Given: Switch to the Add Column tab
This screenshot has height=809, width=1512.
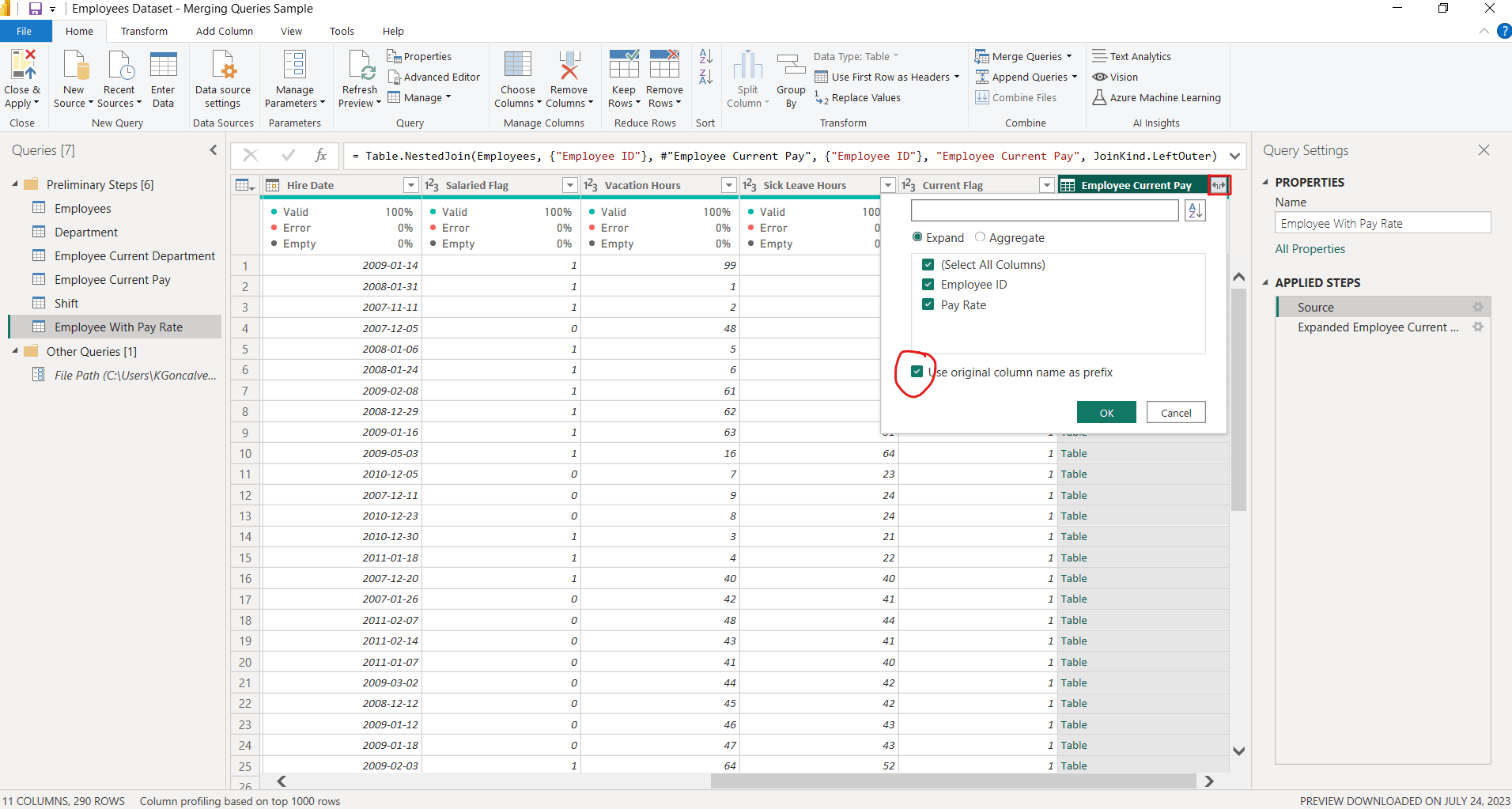Looking at the screenshot, I should (225, 31).
